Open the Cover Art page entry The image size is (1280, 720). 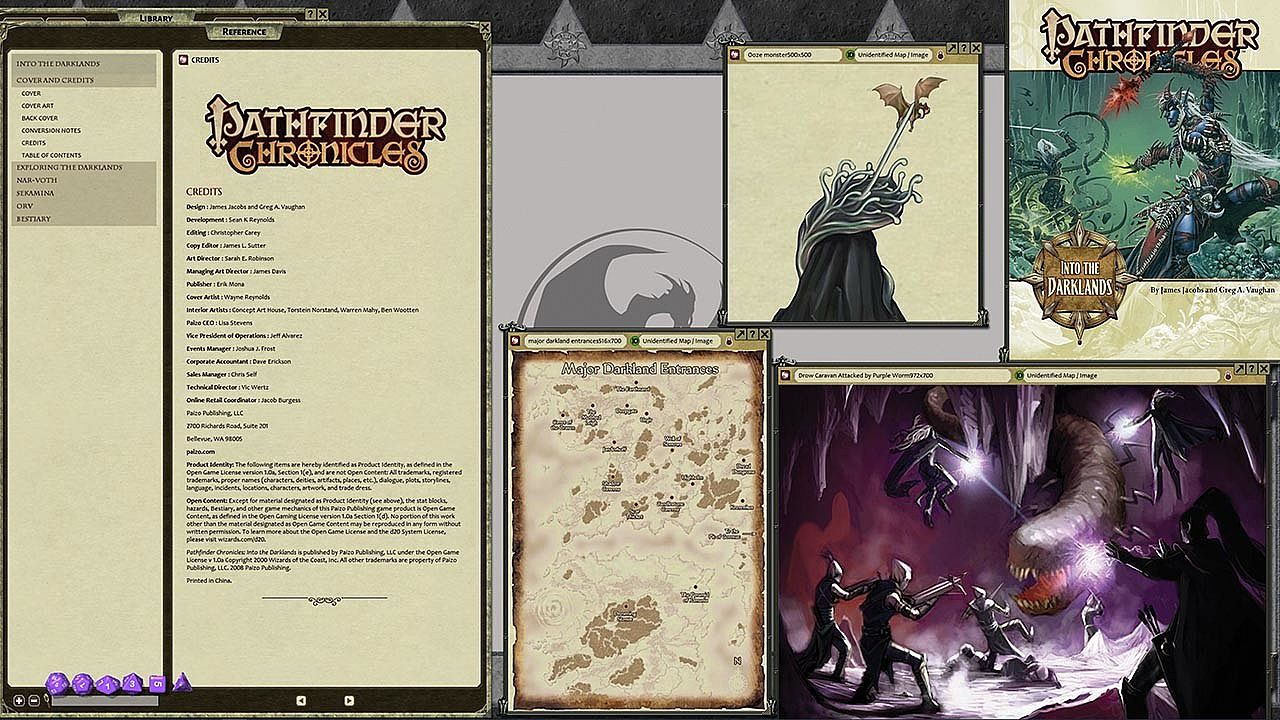pos(38,106)
